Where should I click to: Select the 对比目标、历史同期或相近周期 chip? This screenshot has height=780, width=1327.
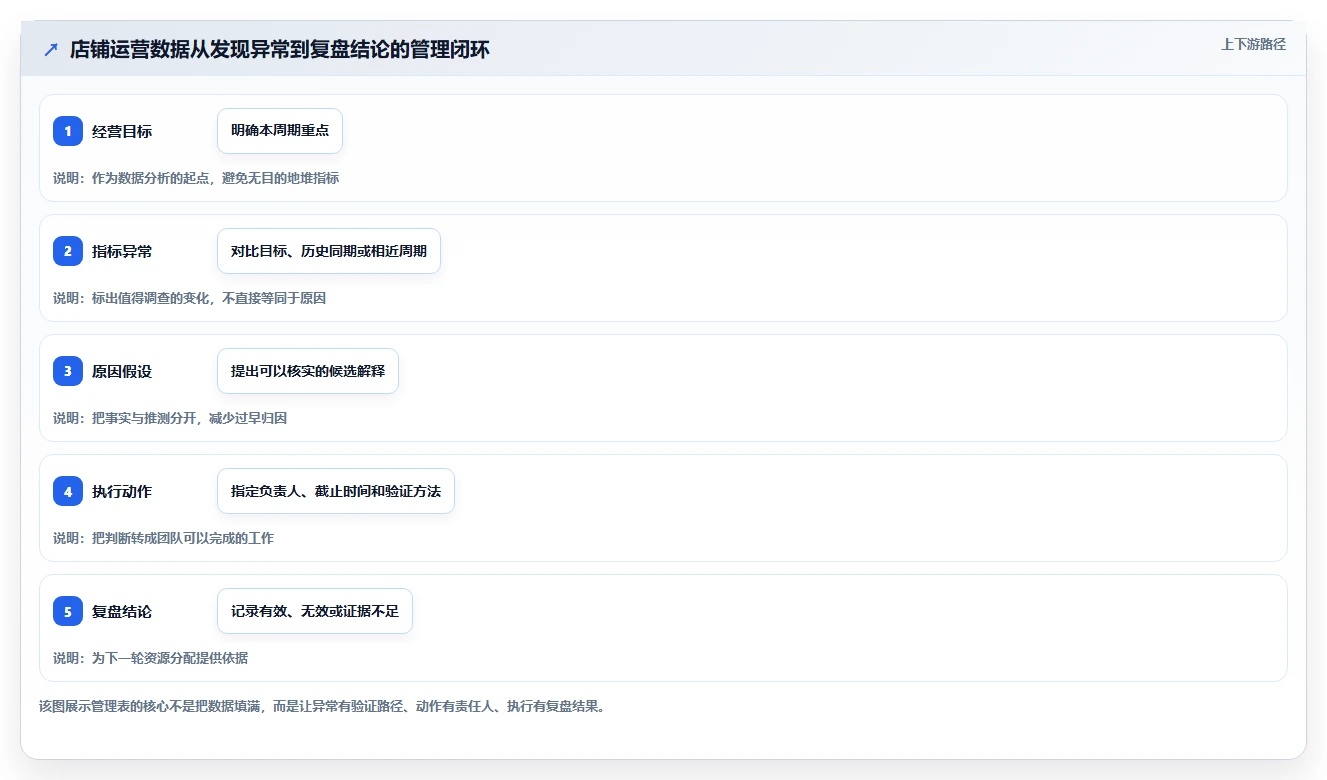click(329, 251)
